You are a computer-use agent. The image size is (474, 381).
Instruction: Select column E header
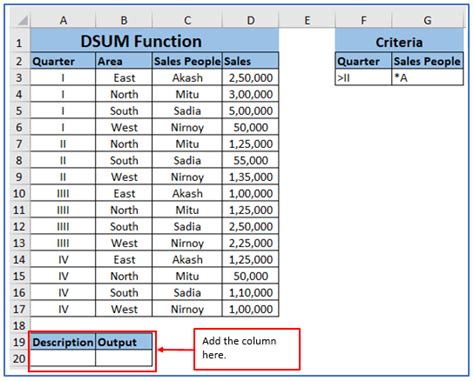307,21
